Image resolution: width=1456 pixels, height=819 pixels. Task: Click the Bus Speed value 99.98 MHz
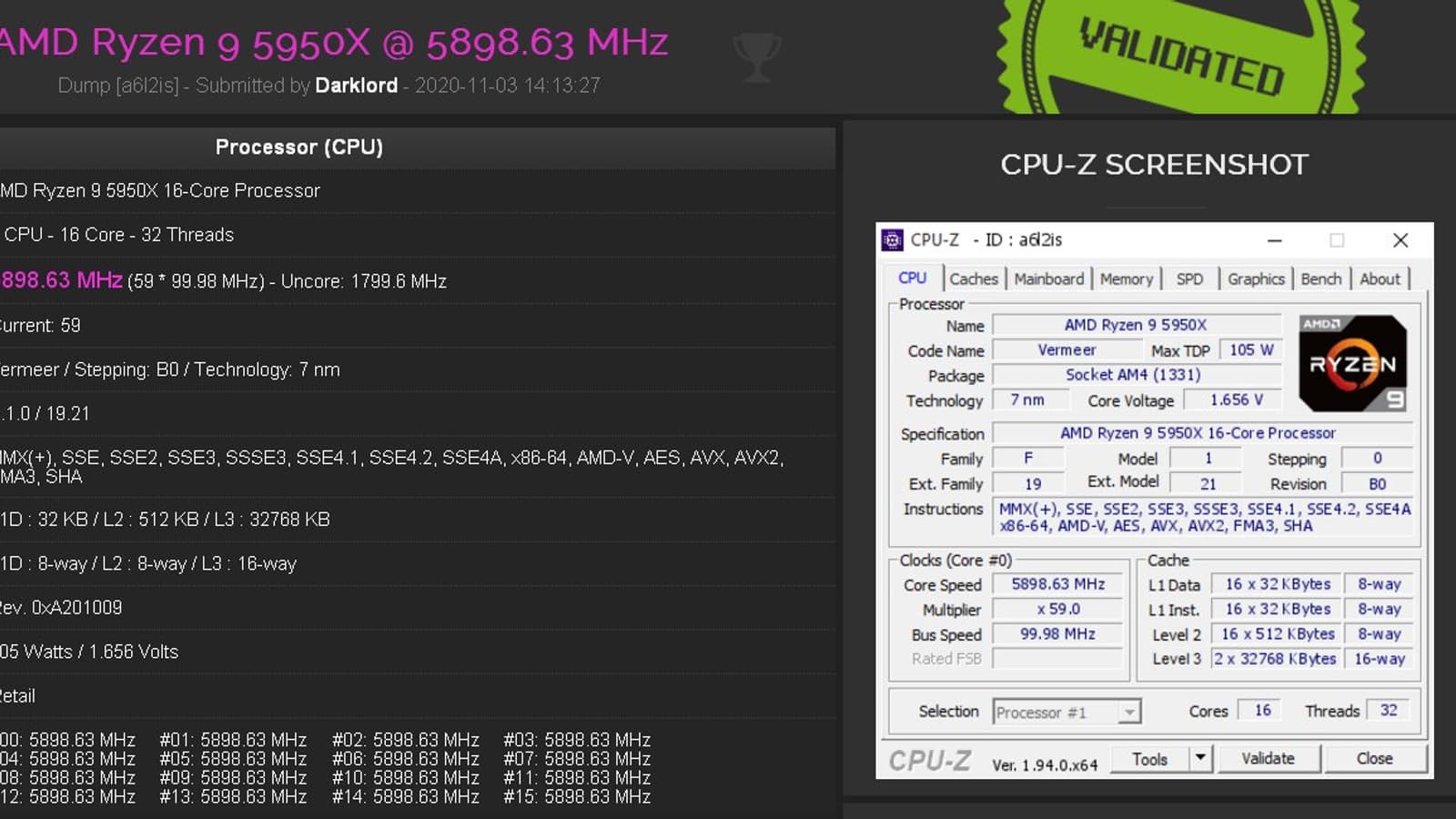pyautogui.click(x=1058, y=634)
